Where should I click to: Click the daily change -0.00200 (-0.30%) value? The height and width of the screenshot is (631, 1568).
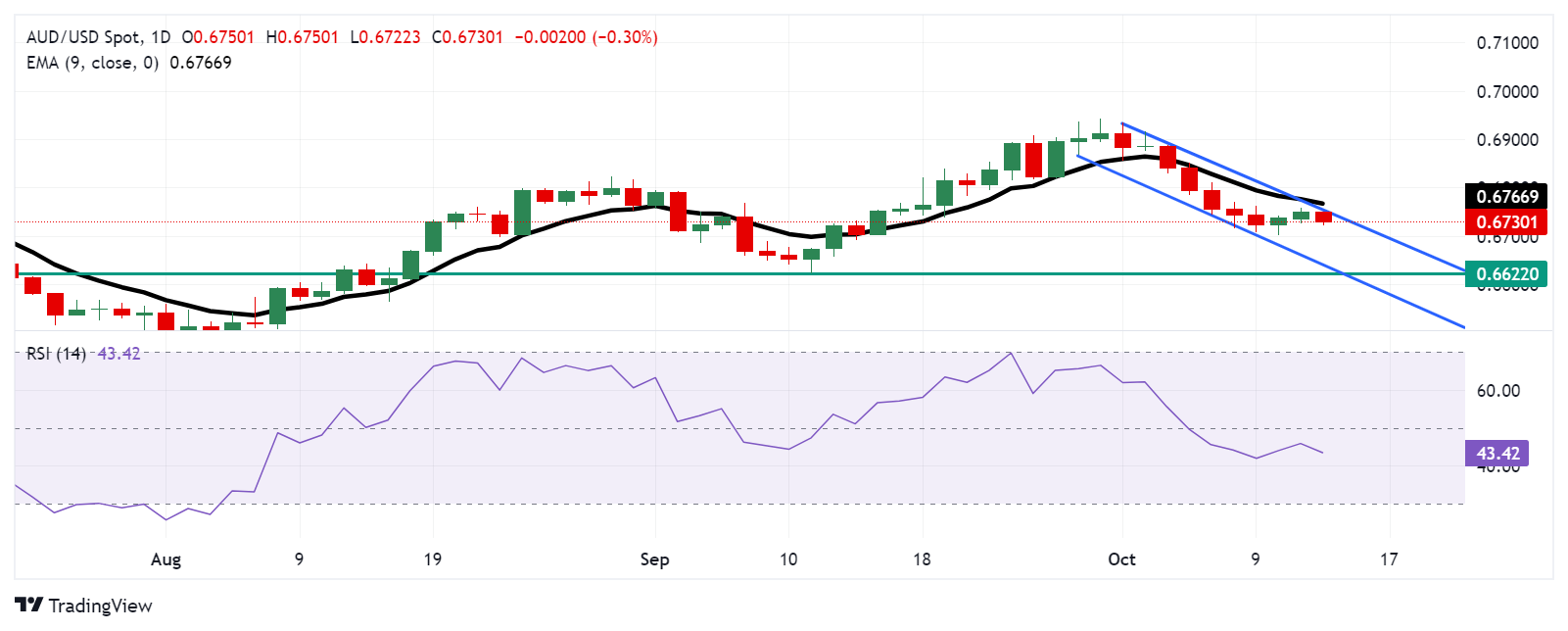click(586, 37)
